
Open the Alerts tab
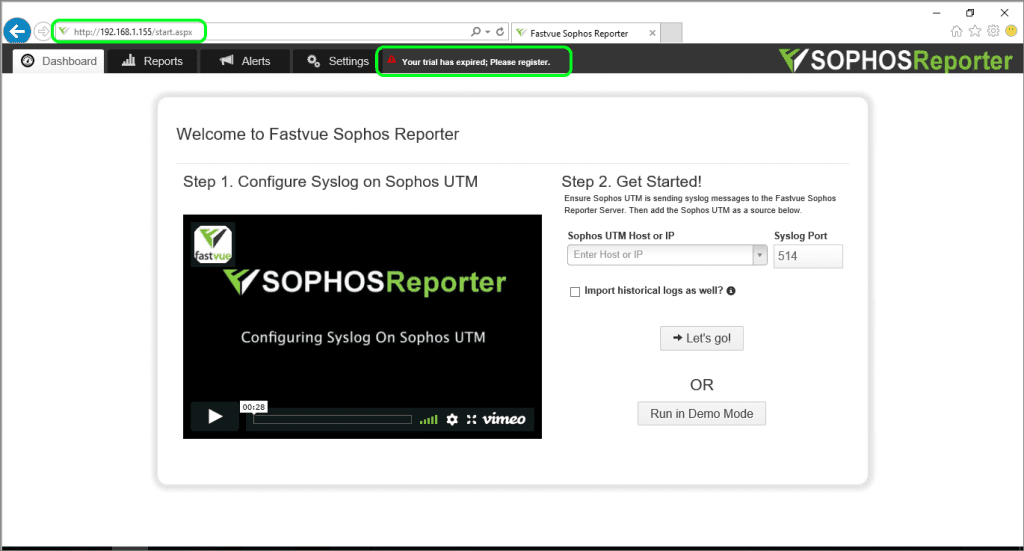click(244, 61)
